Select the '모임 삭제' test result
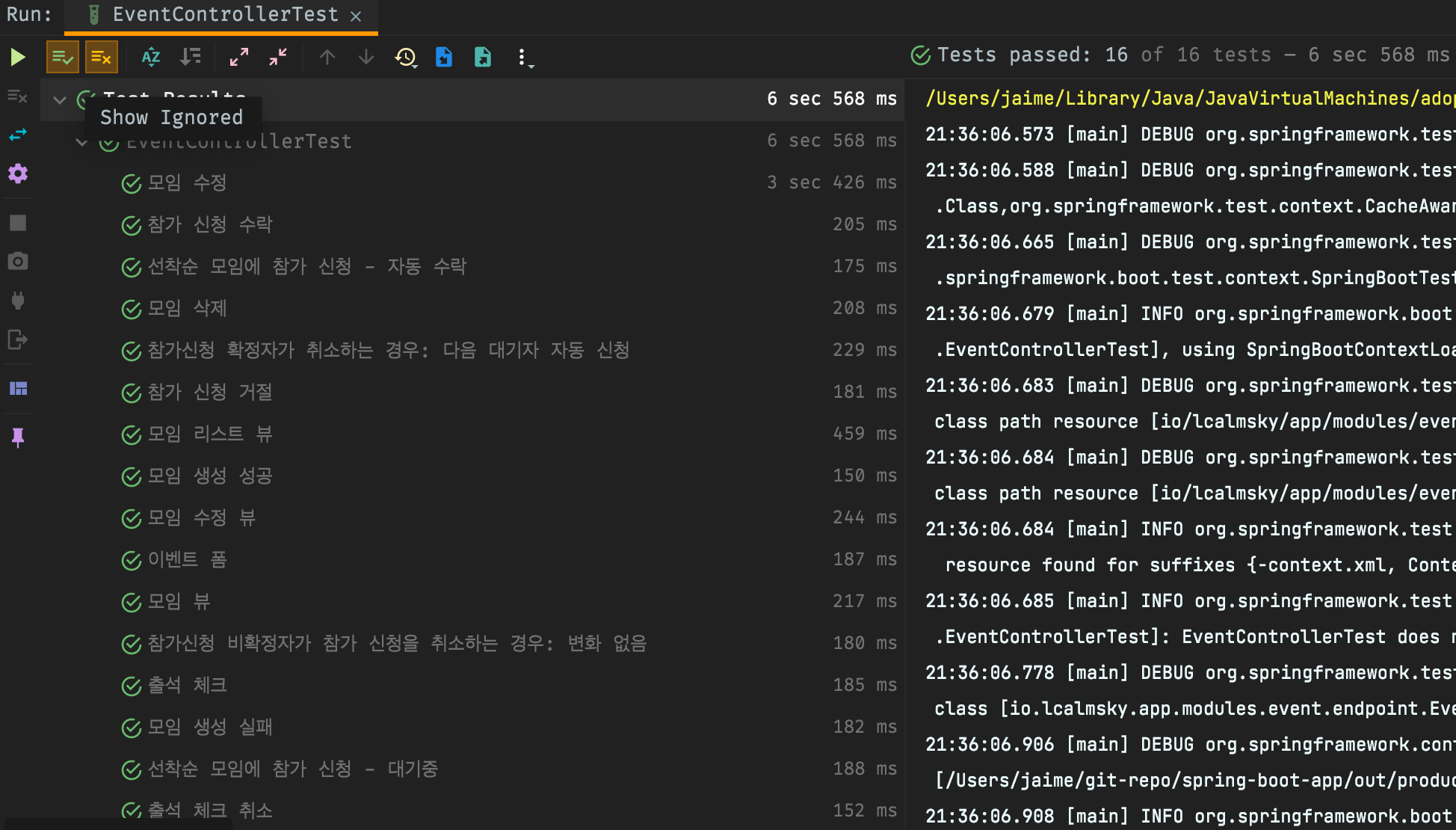1456x830 pixels. click(187, 308)
